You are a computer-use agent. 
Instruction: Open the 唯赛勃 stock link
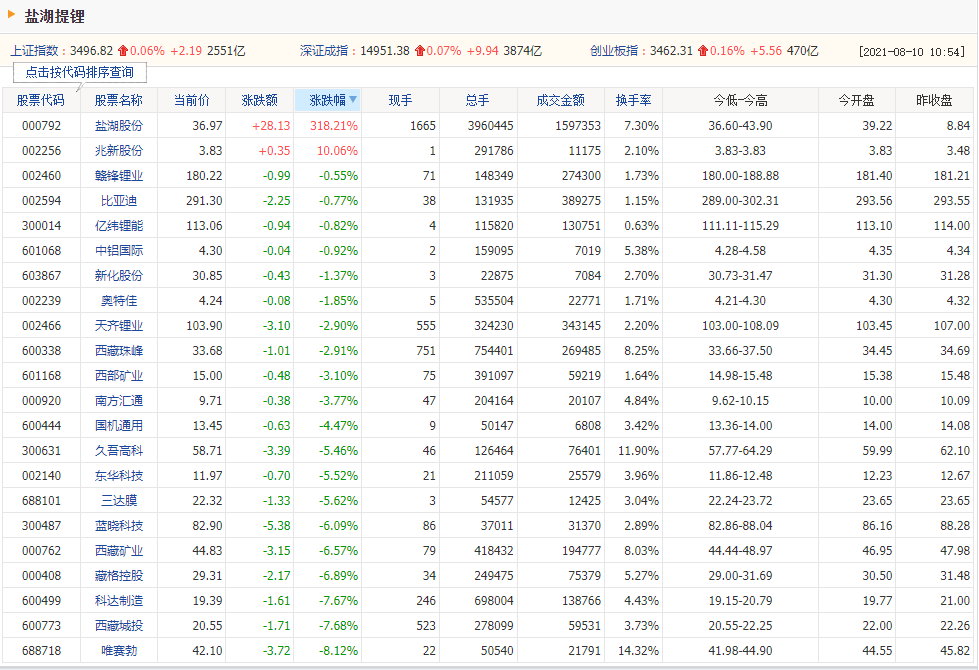(x=119, y=650)
